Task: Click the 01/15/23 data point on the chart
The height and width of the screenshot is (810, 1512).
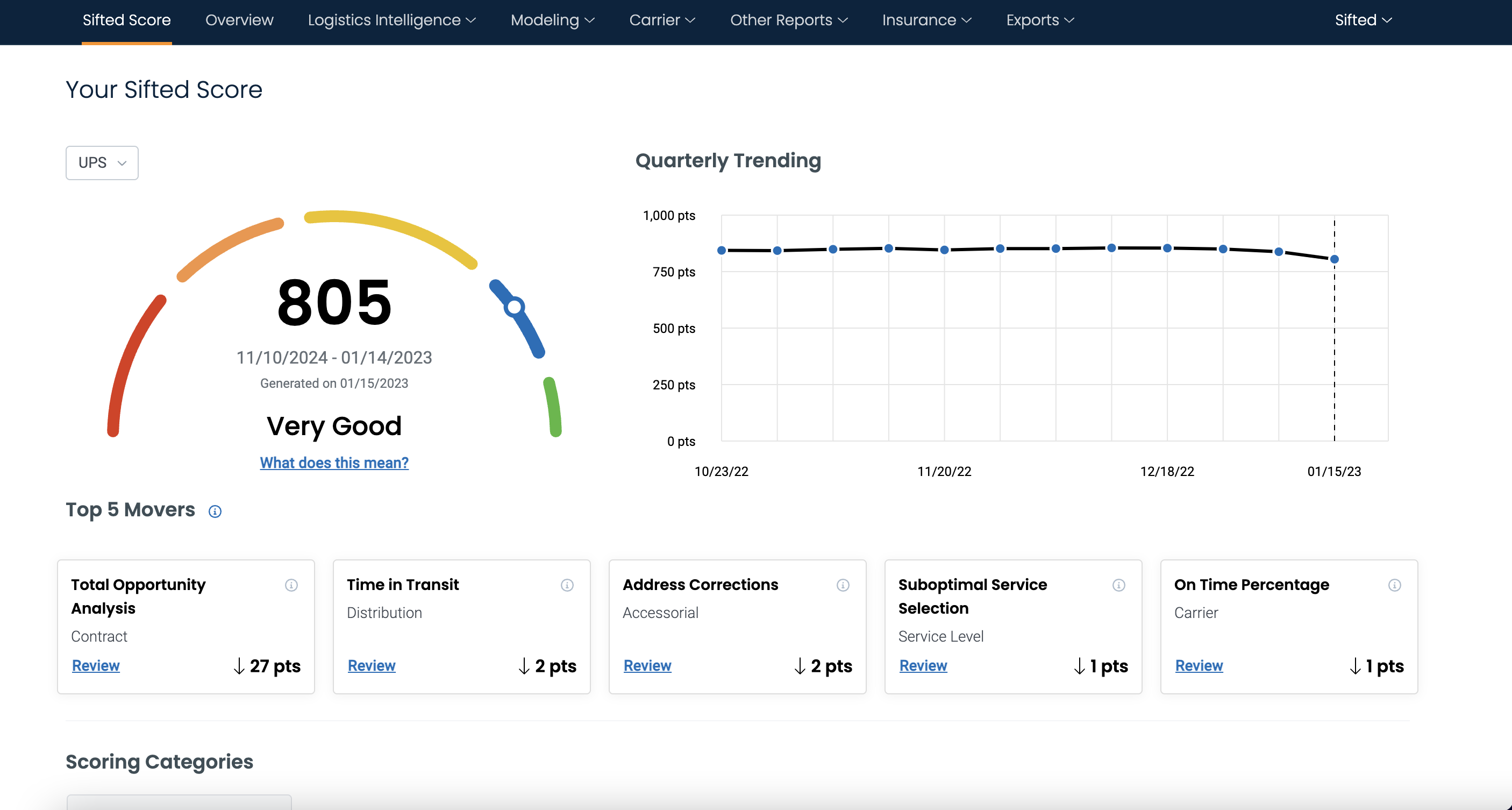Action: pyautogui.click(x=1333, y=259)
